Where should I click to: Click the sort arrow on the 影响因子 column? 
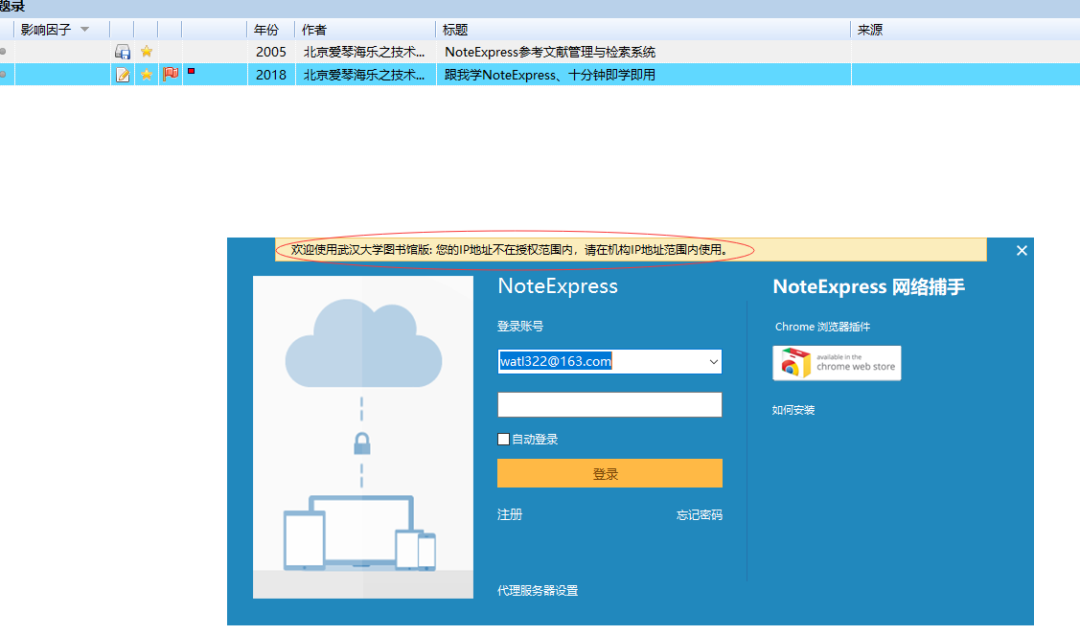coord(85,29)
